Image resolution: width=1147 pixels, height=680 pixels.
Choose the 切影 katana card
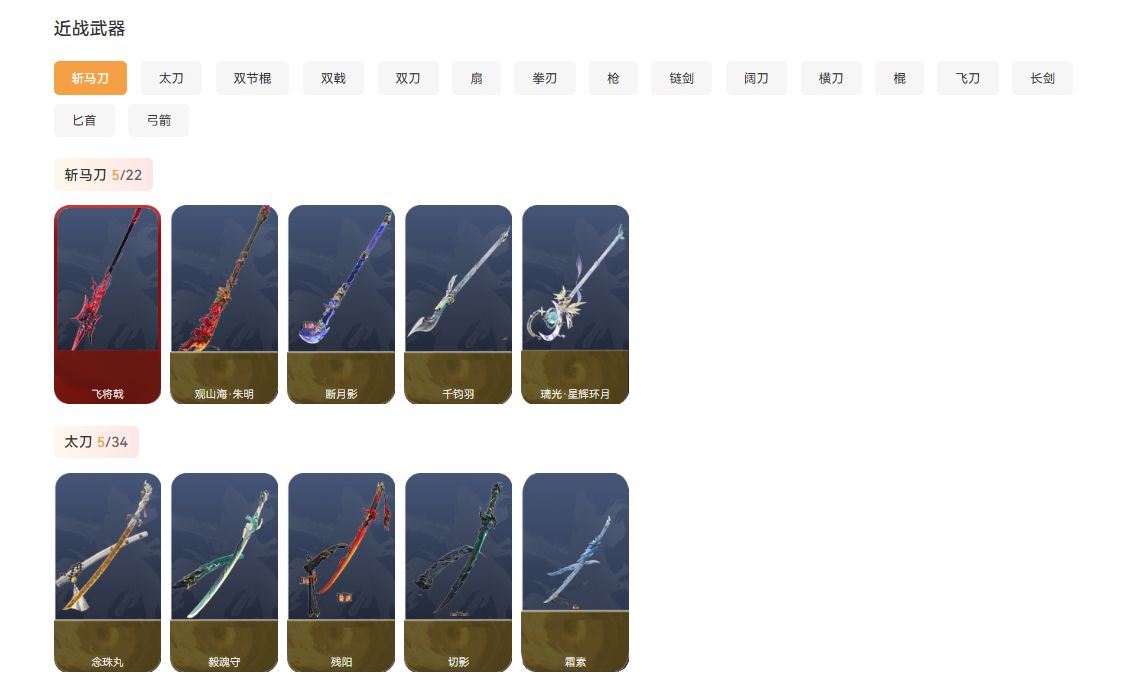pos(459,573)
